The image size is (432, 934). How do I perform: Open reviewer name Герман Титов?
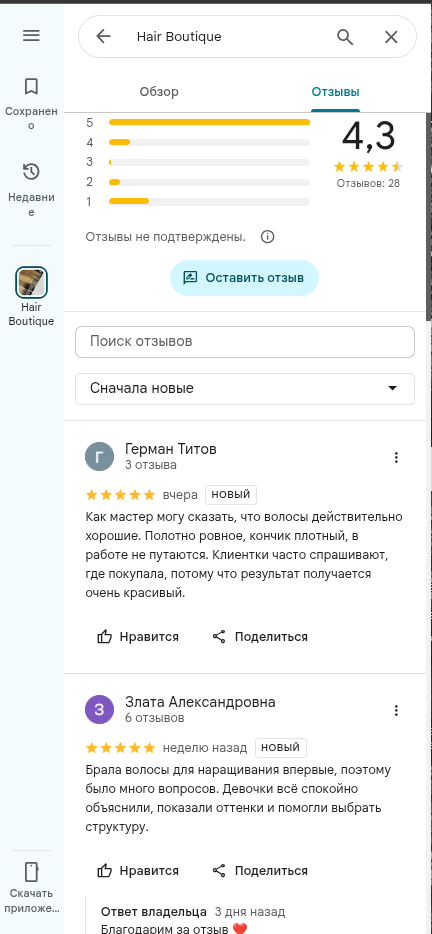click(x=171, y=449)
